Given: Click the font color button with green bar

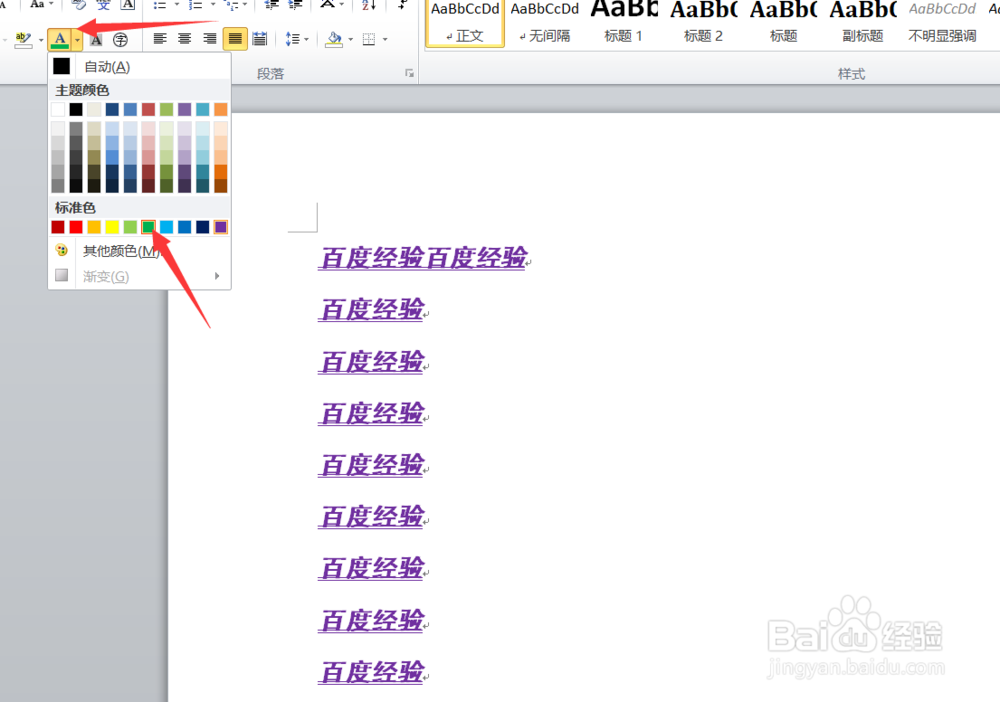Looking at the screenshot, I should tap(60, 40).
